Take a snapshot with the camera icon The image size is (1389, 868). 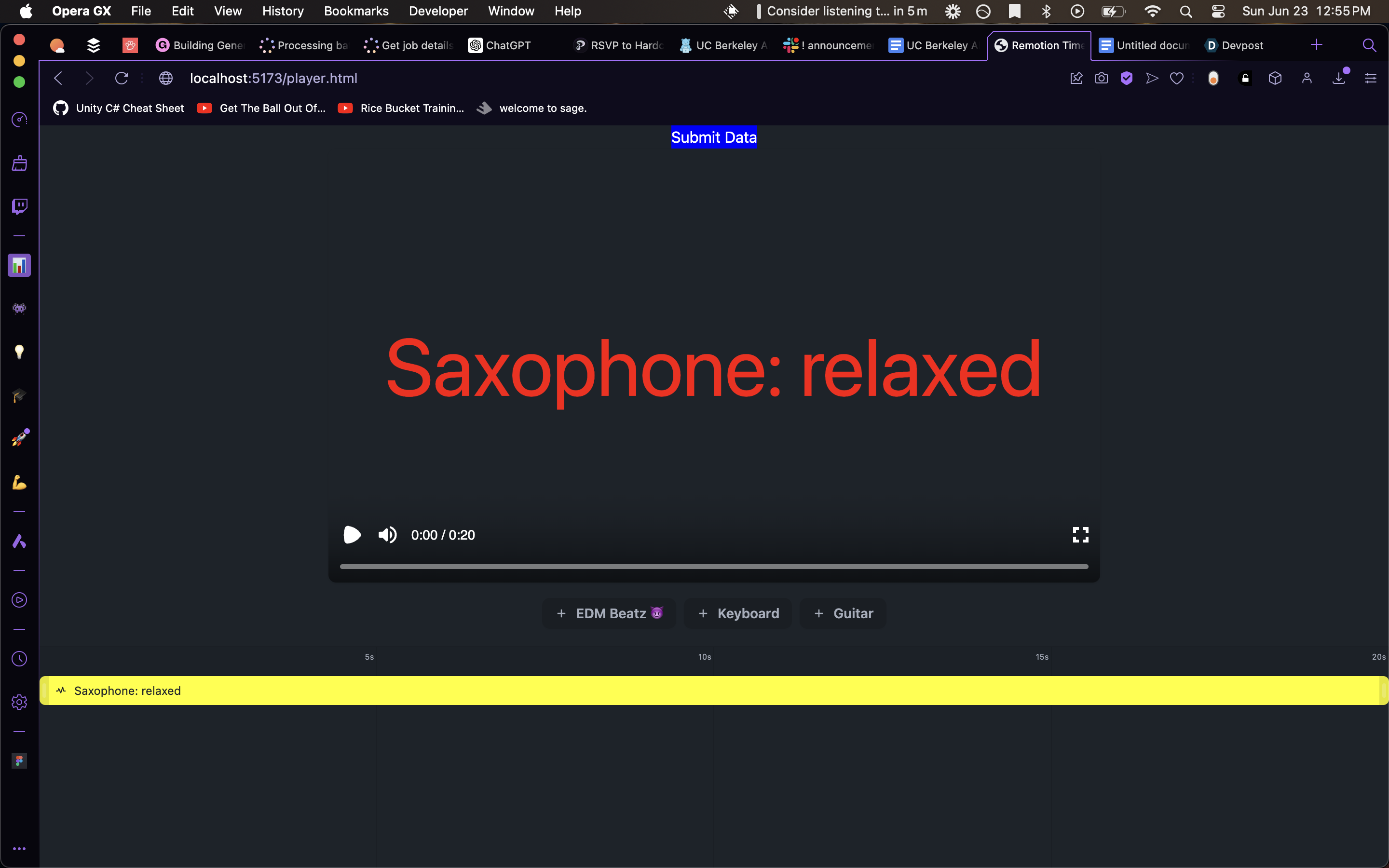1101,78
